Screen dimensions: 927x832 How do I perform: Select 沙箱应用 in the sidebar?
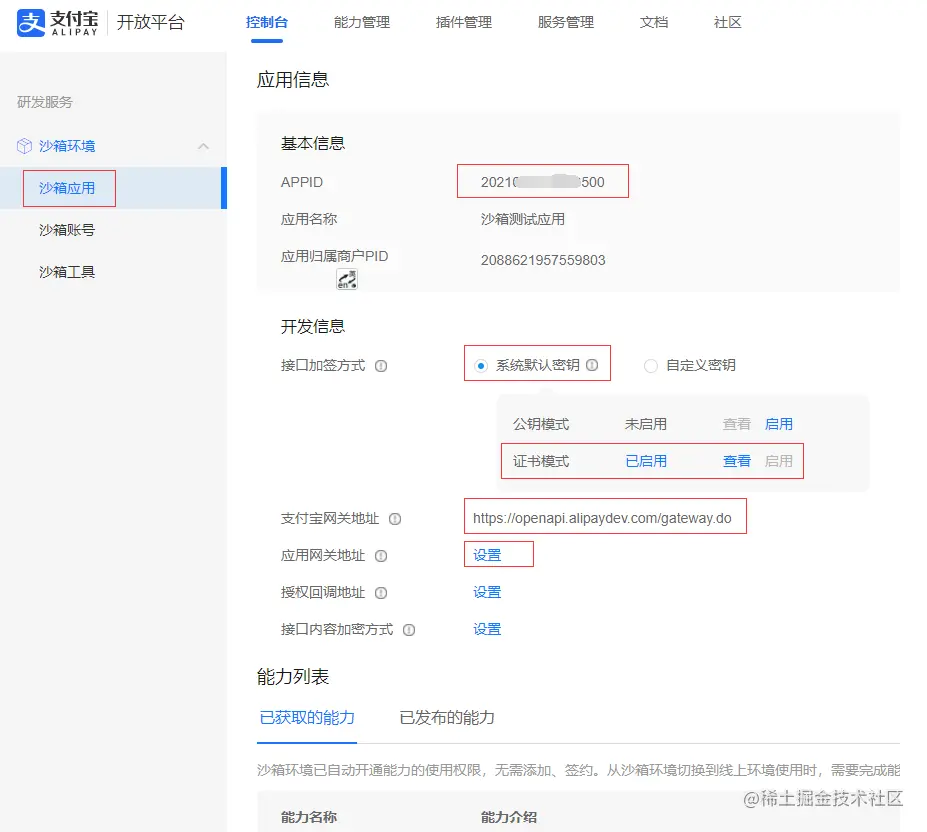[114, 188]
